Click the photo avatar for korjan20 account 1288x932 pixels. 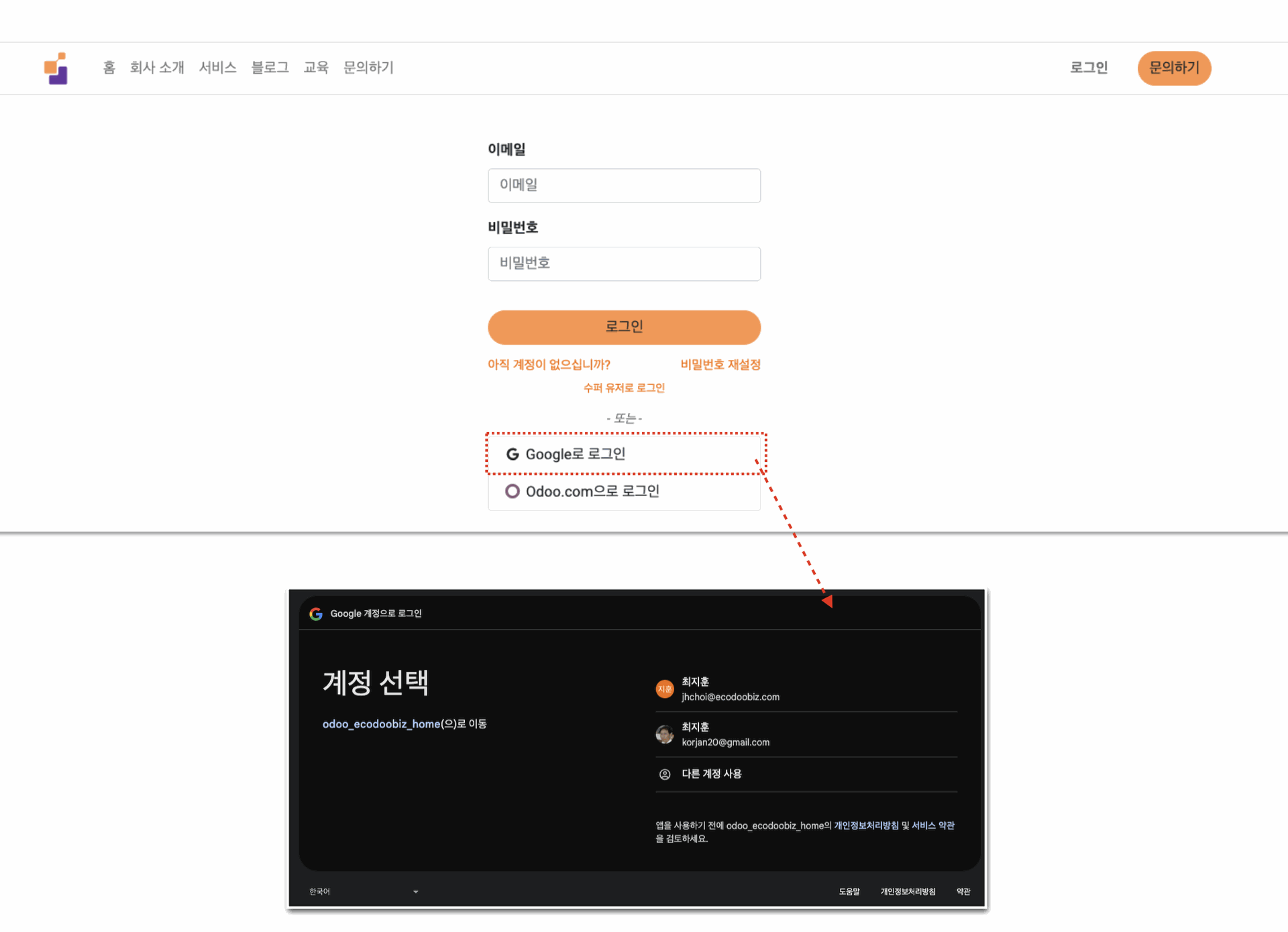665,735
